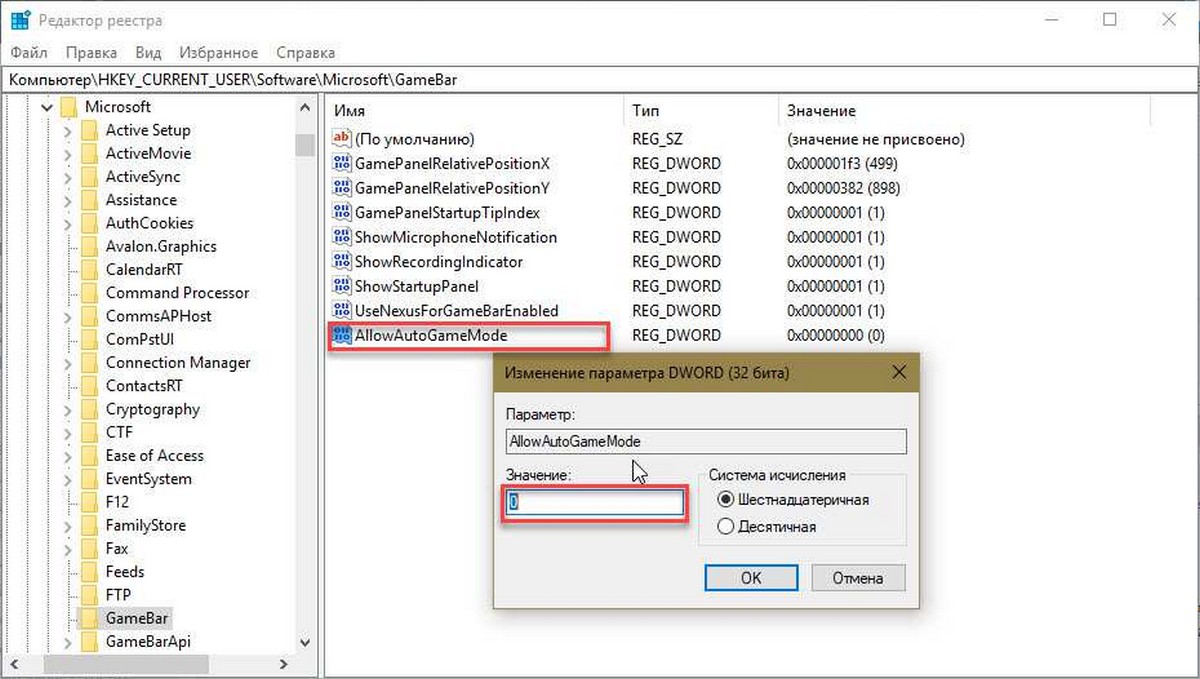The image size is (1200, 679).
Task: Confirm the dialog with OK
Action: point(751,578)
